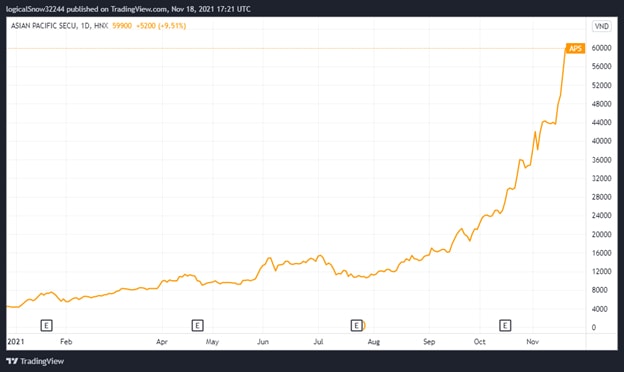Click the 40000 price axis label
Viewport: 624px width, 372px height.
[601, 141]
